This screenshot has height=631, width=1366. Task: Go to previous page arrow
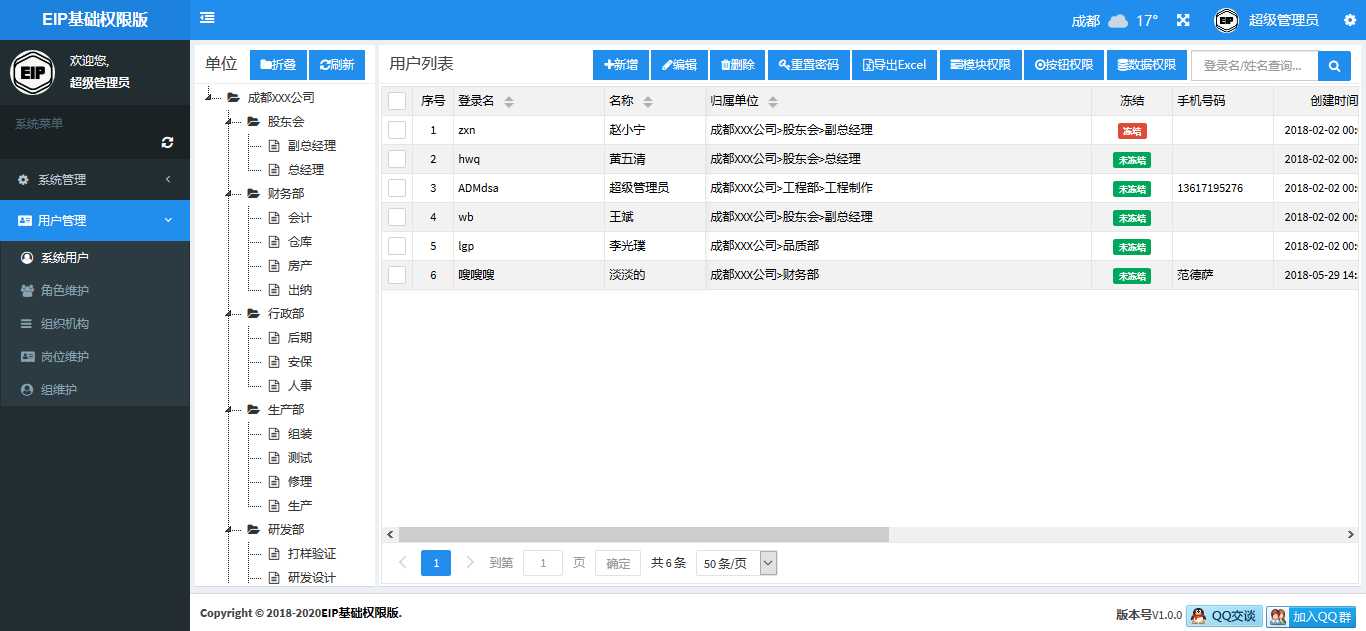tap(402, 563)
